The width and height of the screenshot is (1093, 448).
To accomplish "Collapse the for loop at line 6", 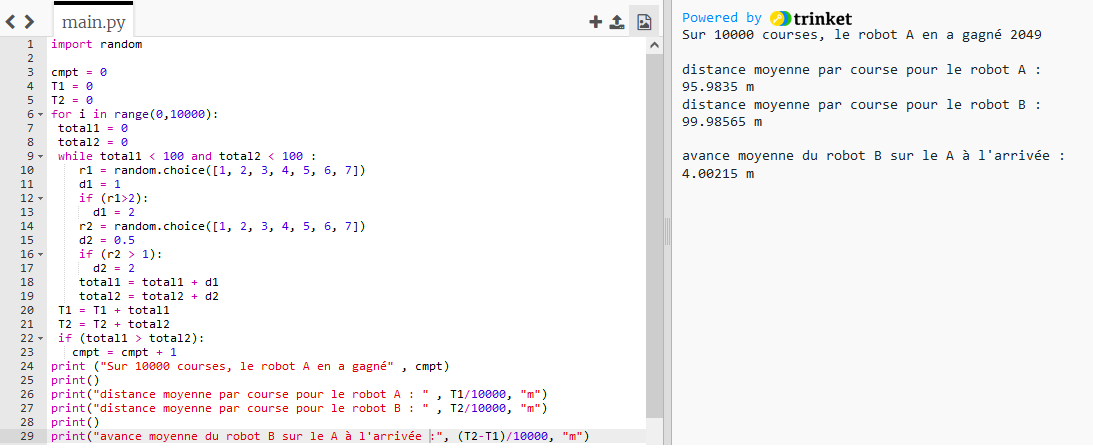I will (39, 115).
